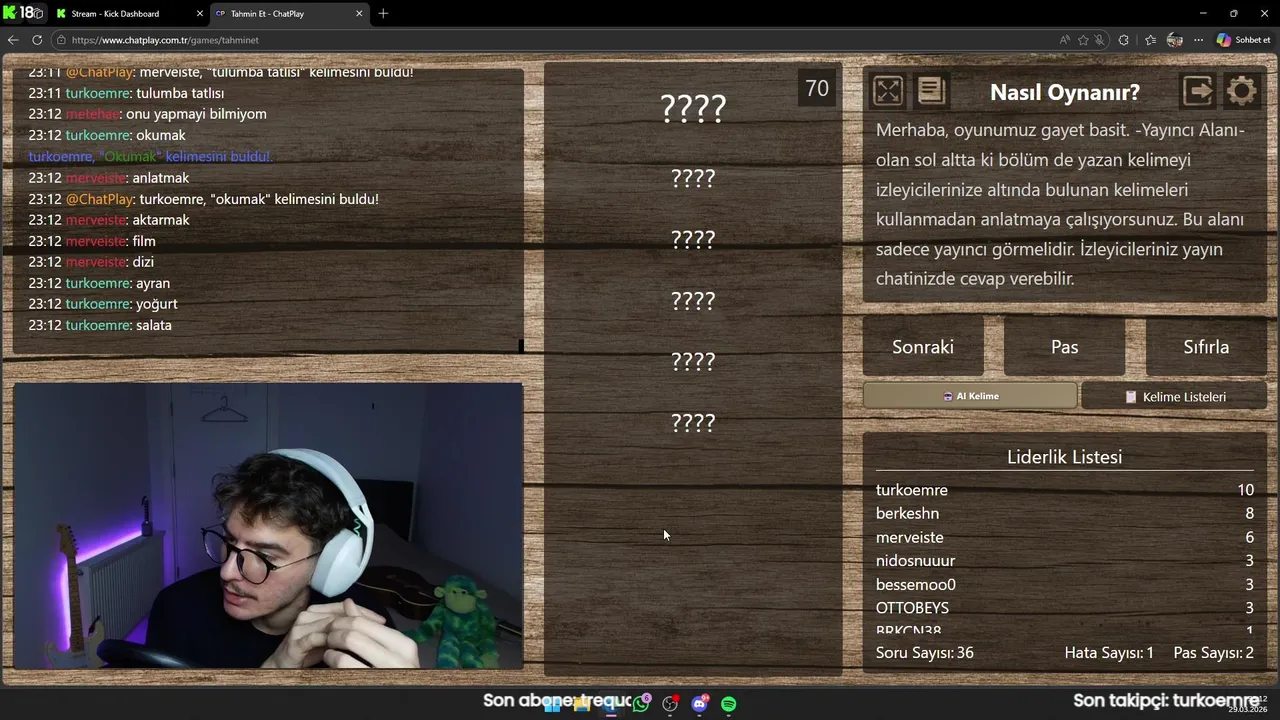Open WhatsApp from taskbar
Viewport: 1280px width, 720px height.
click(x=641, y=704)
